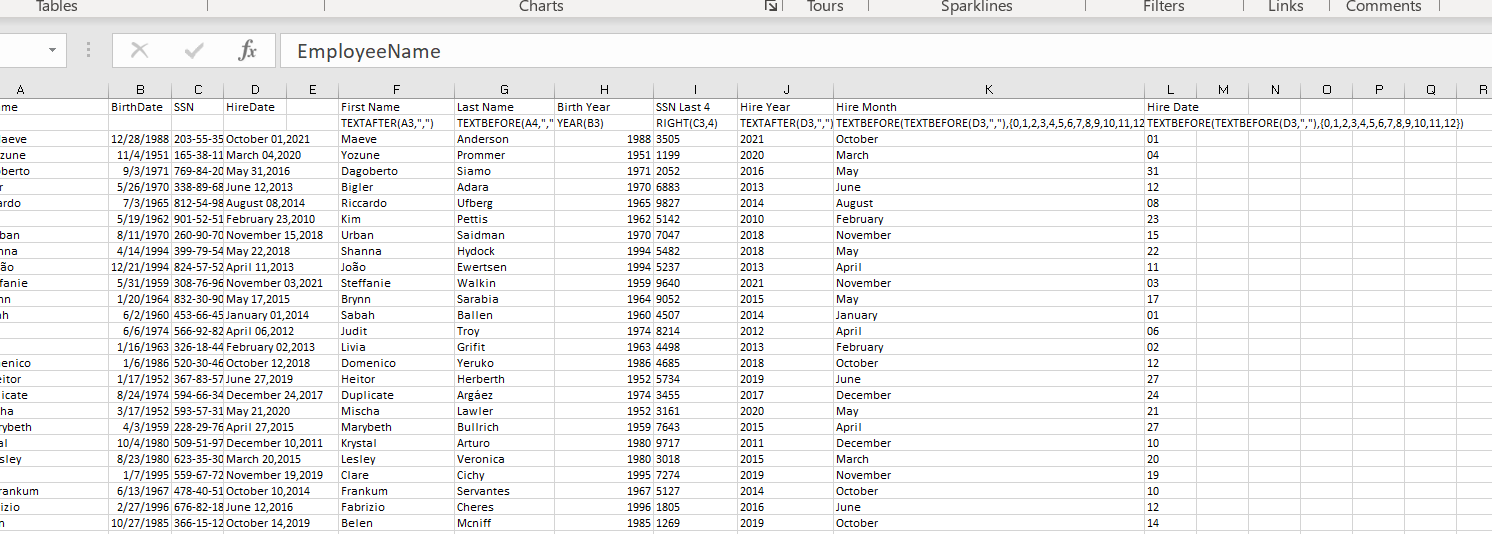Select the Birth Year header cell
Image resolution: width=1492 pixels, height=534 pixels.
pyautogui.click(x=605, y=107)
